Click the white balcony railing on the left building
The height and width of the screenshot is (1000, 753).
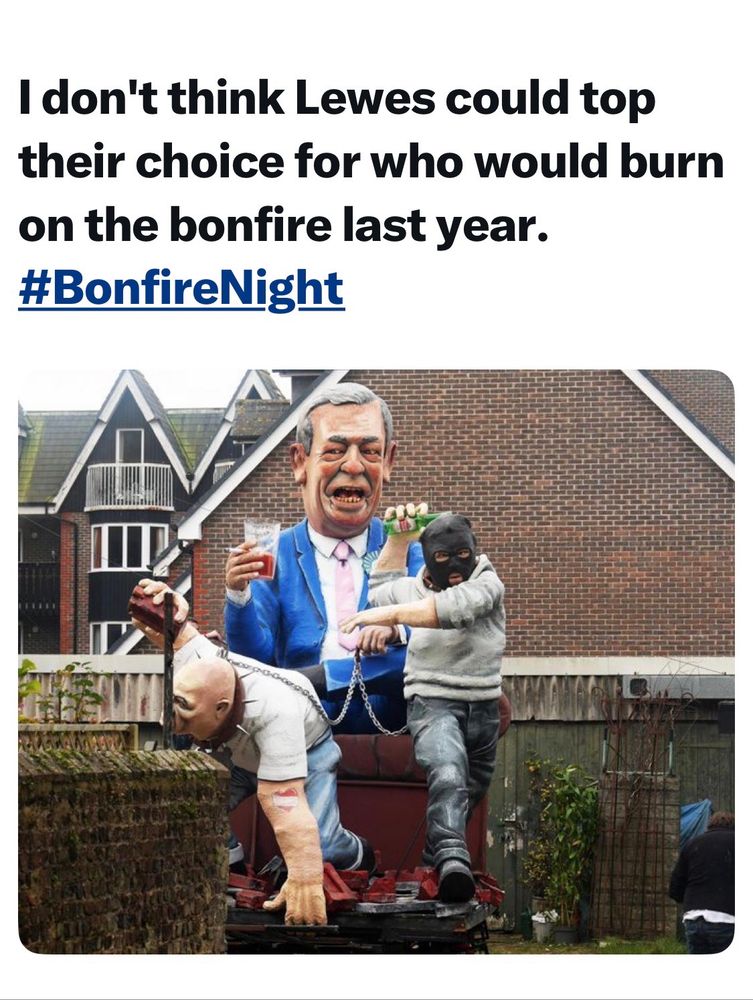click(129, 486)
